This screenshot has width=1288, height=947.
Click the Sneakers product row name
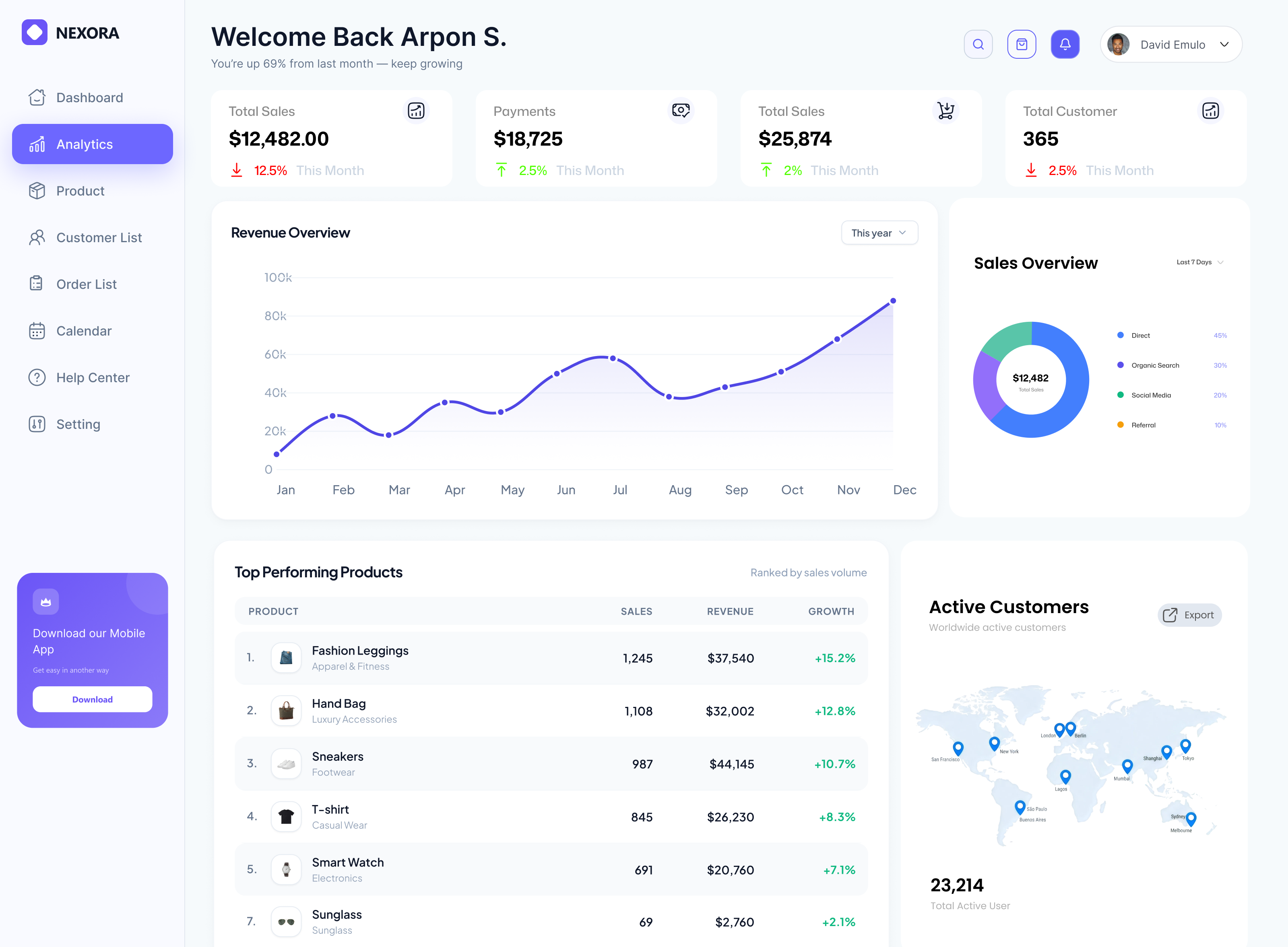coord(338,757)
